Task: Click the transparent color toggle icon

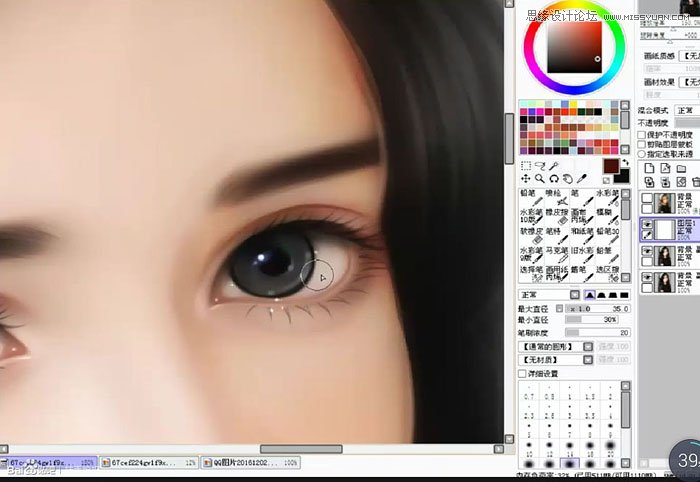Action: pos(606,180)
